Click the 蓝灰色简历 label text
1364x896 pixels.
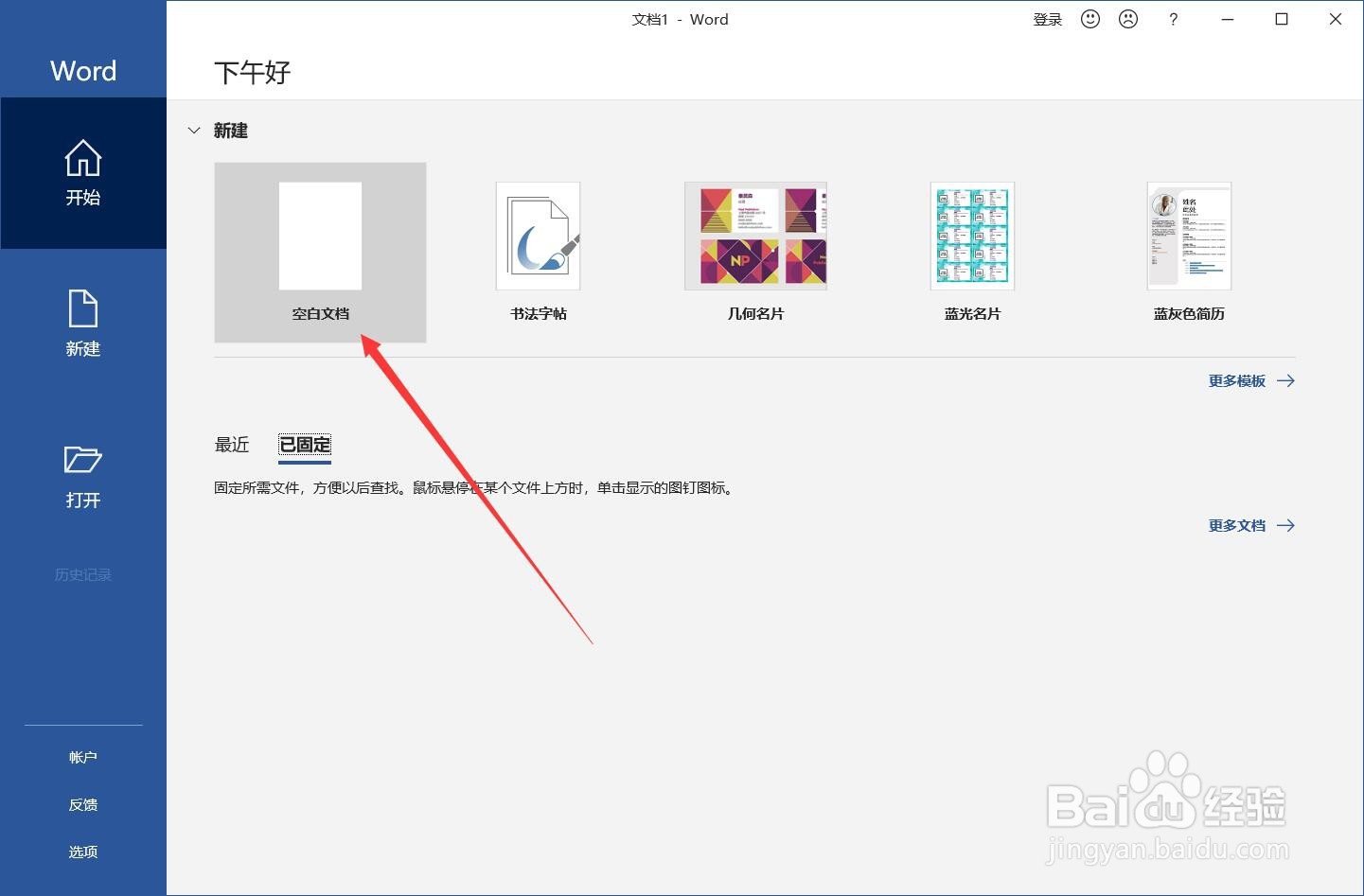pos(1189,314)
